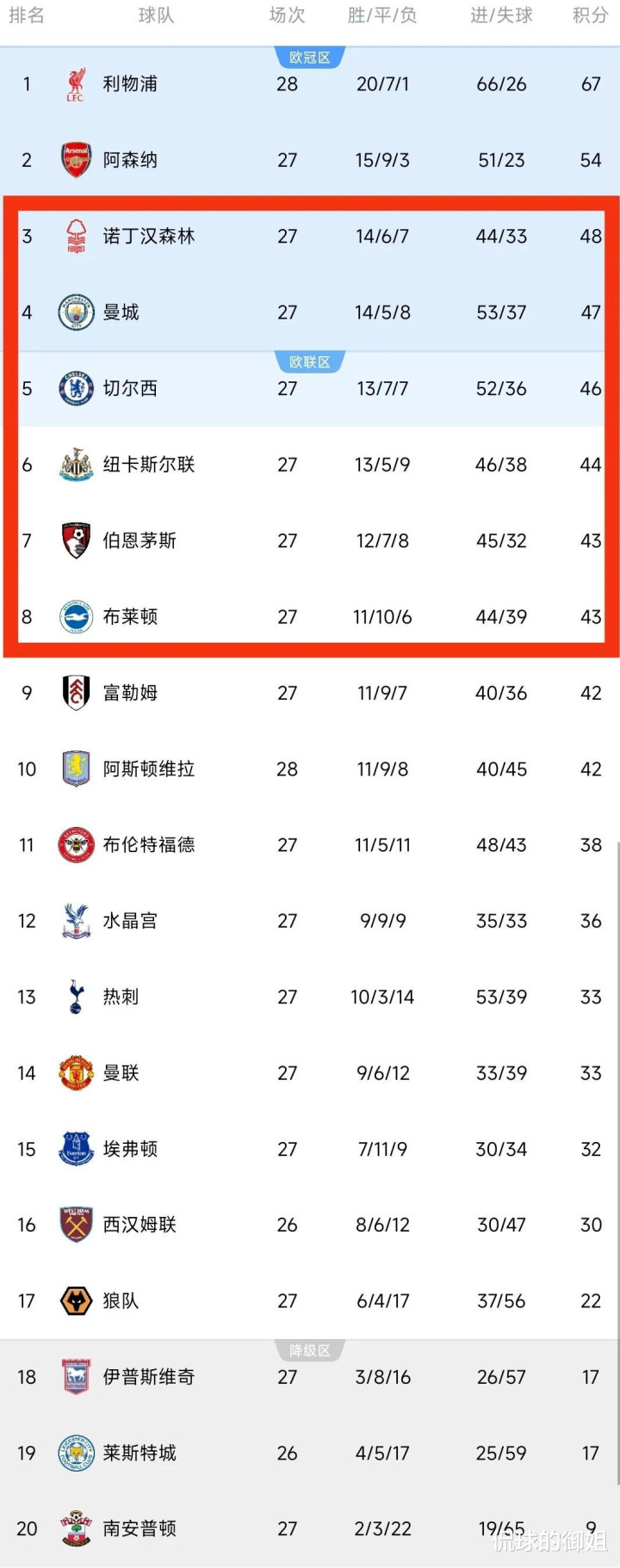Open team name 布莱顿
Screen dimensions: 620x1568
130,617
